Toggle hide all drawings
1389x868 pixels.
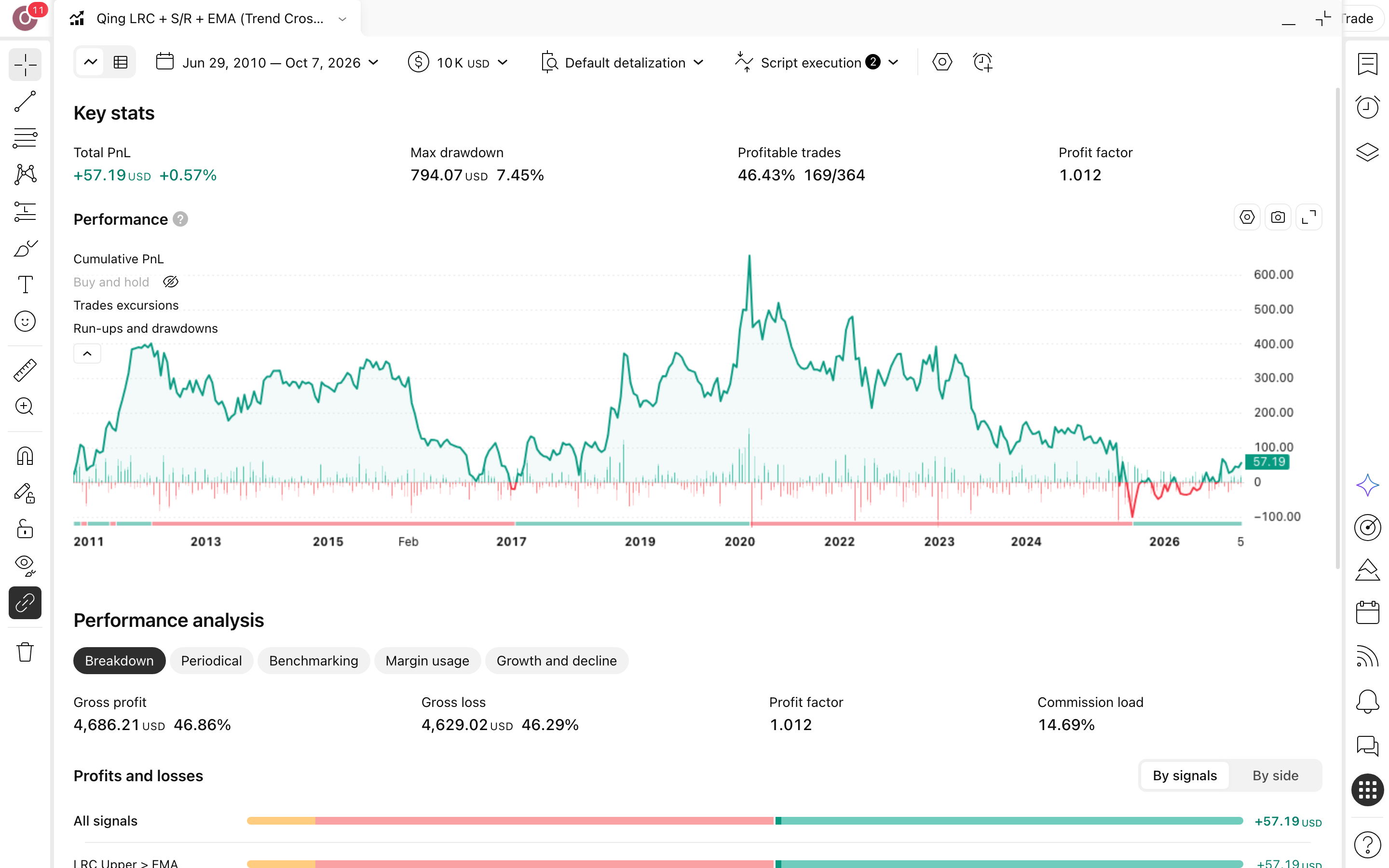coord(25,566)
